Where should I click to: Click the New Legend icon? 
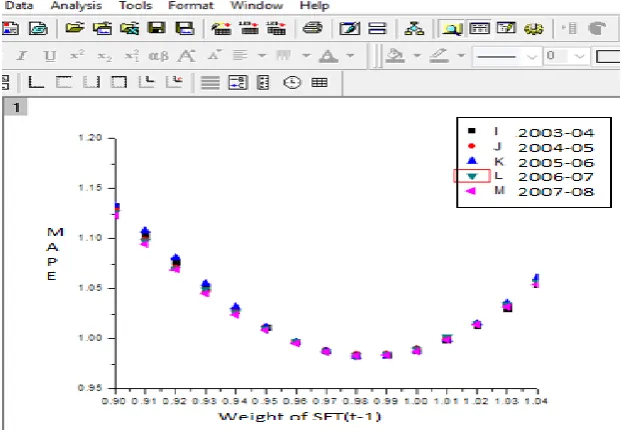pyautogui.click(x=238, y=82)
